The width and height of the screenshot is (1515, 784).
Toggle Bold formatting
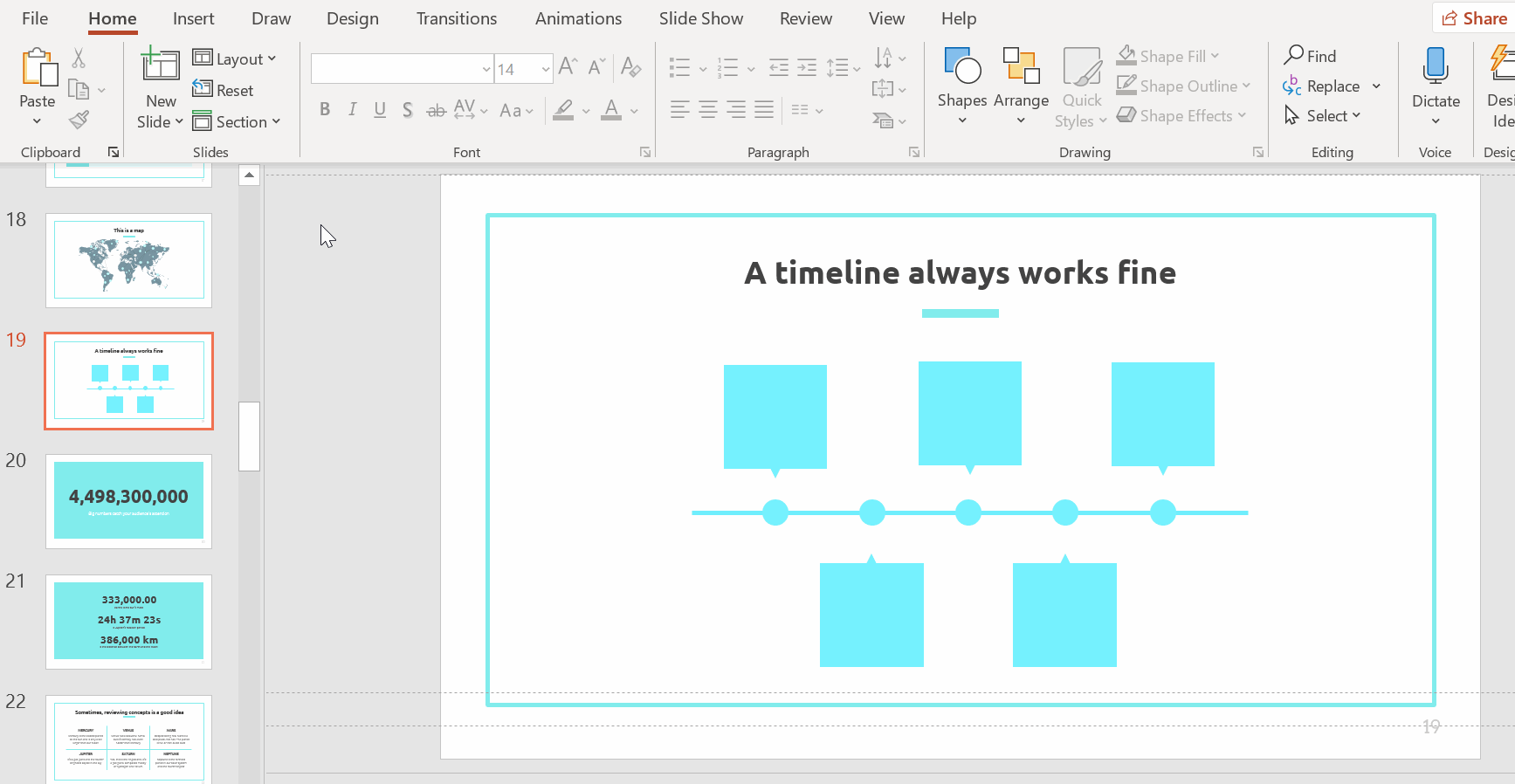coord(325,110)
